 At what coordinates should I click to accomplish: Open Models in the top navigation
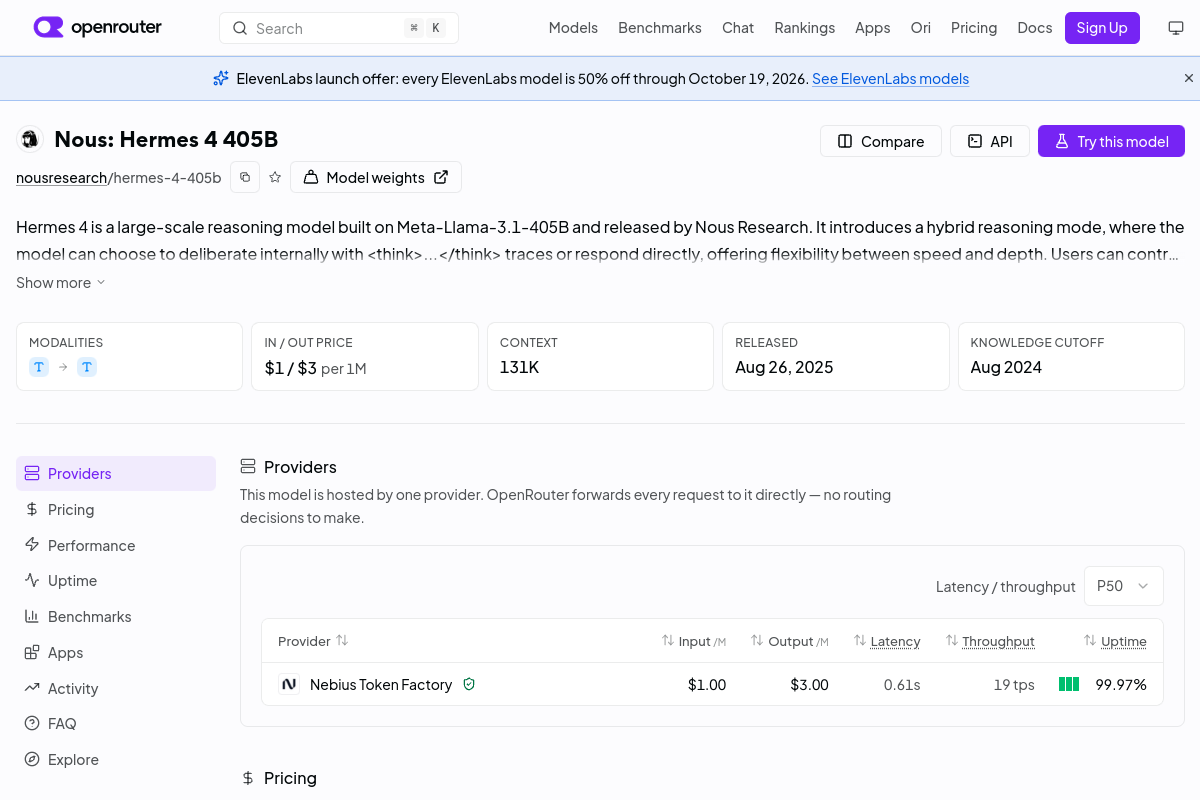(573, 28)
